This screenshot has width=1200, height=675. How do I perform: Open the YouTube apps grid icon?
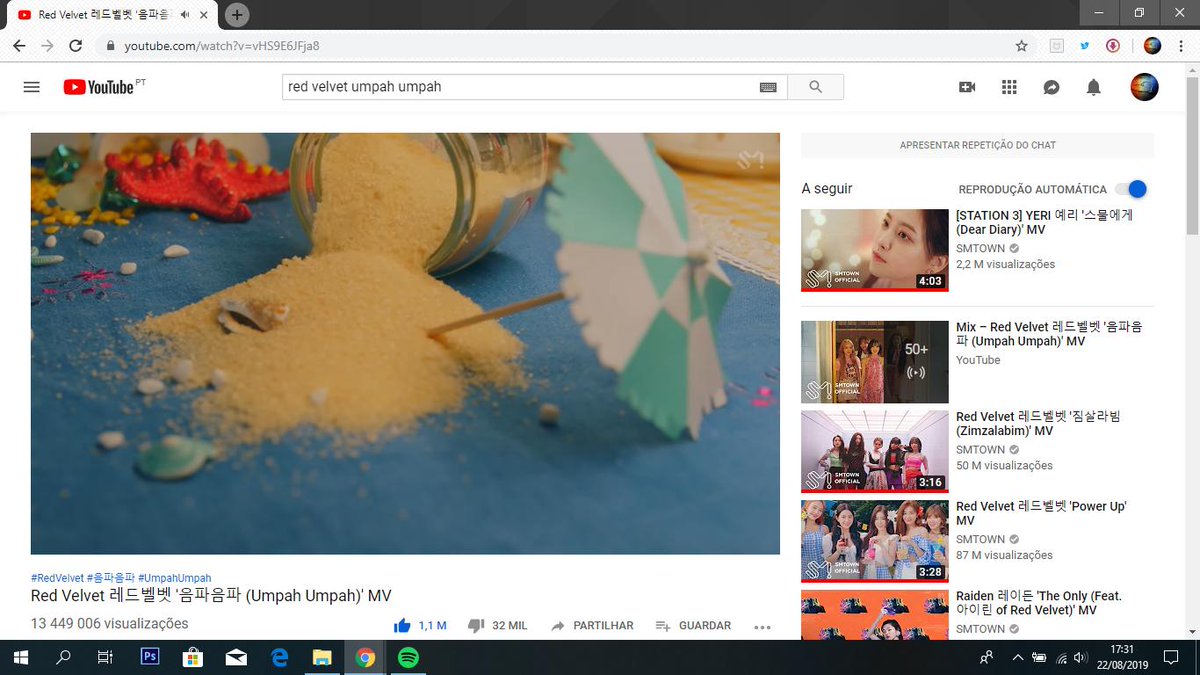point(1009,87)
